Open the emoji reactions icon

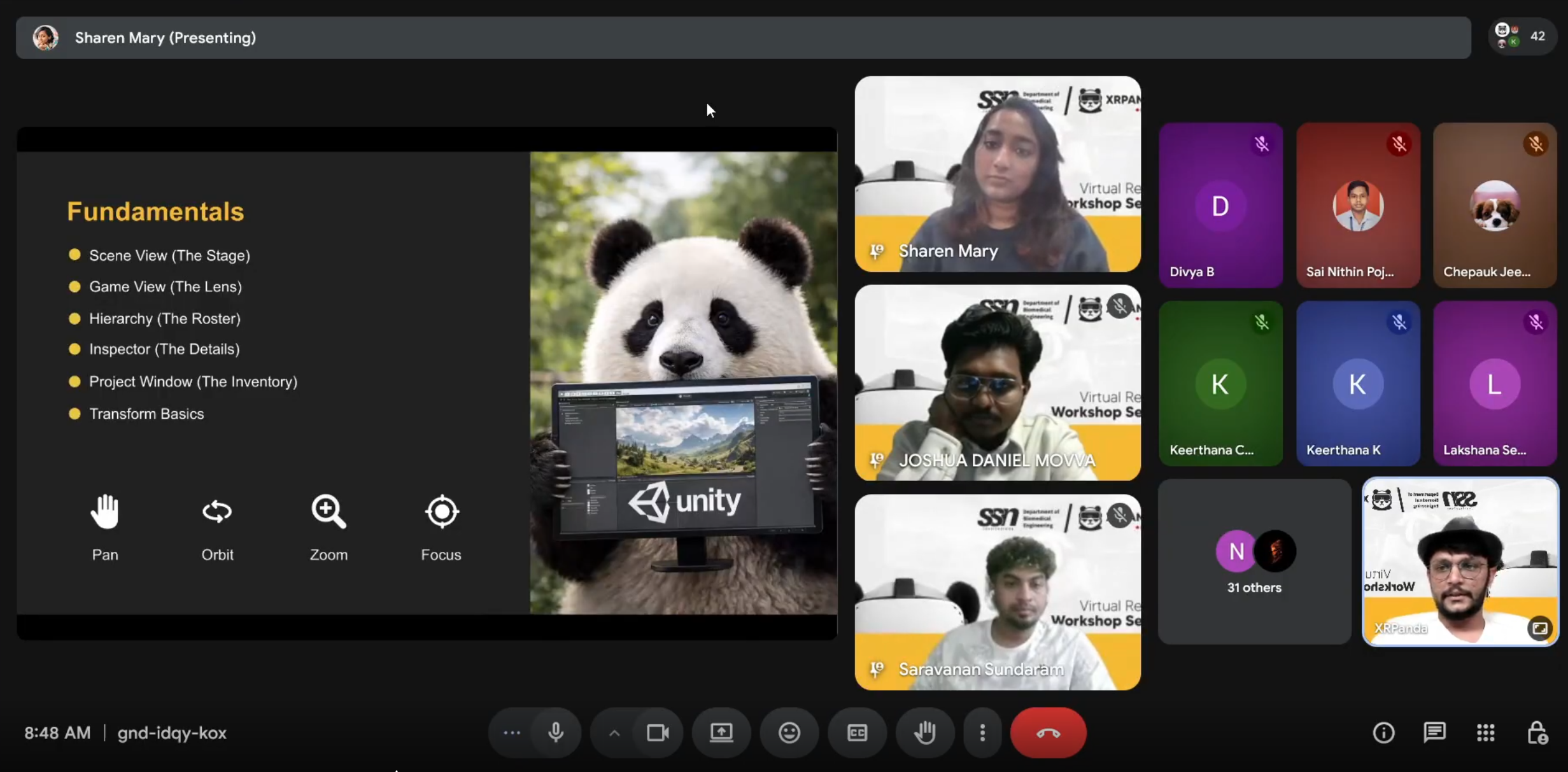click(789, 733)
